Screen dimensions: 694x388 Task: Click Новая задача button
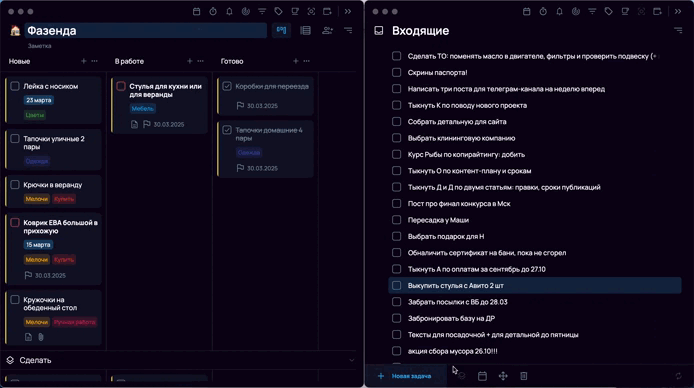point(405,376)
